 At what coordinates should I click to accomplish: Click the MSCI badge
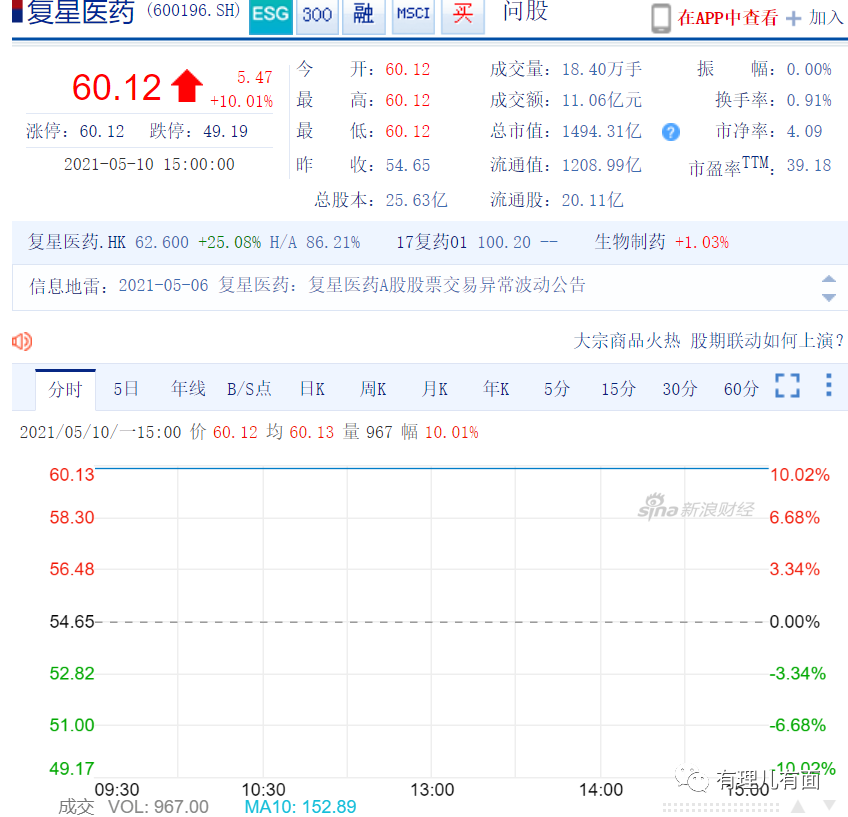(413, 16)
